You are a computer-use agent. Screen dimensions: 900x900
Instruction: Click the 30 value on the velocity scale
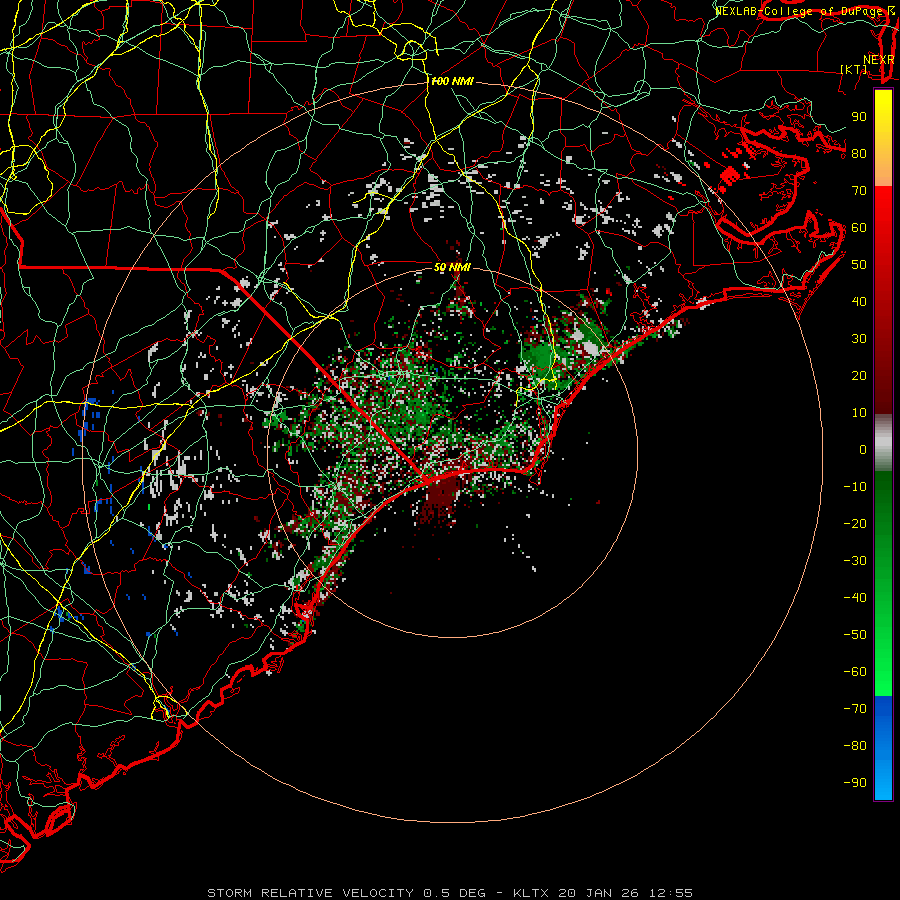pyautogui.click(x=859, y=339)
